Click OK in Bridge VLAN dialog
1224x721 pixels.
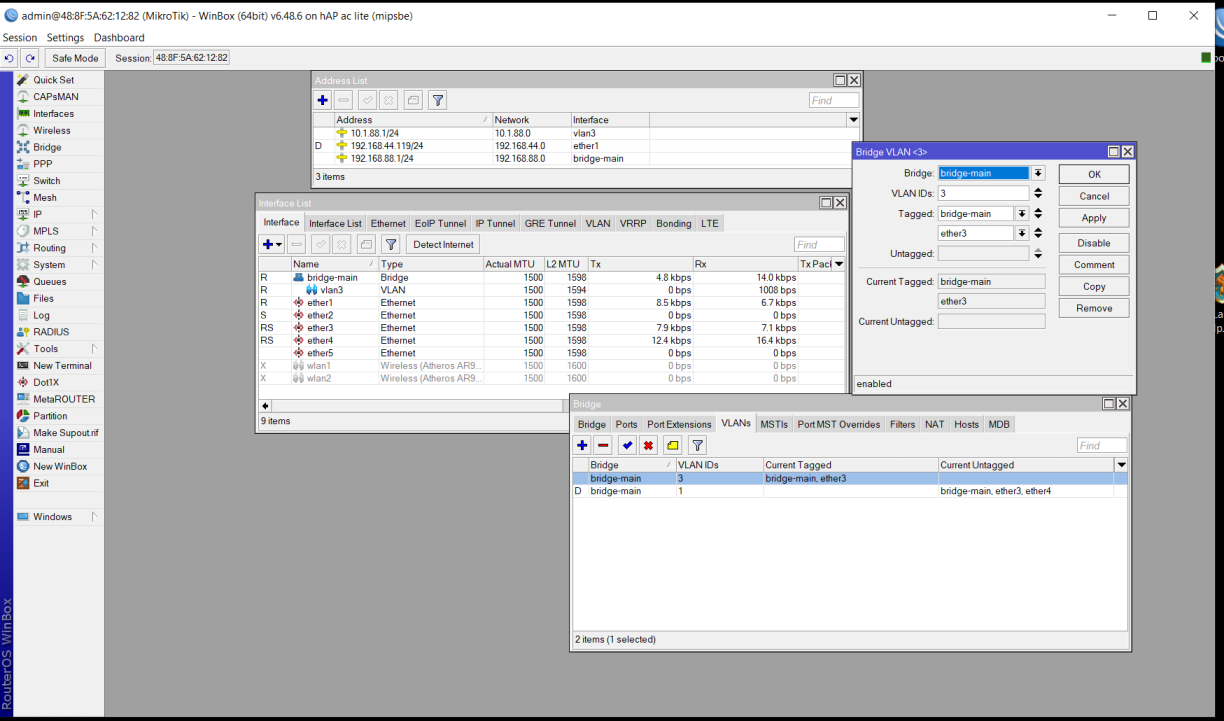[1094, 174]
